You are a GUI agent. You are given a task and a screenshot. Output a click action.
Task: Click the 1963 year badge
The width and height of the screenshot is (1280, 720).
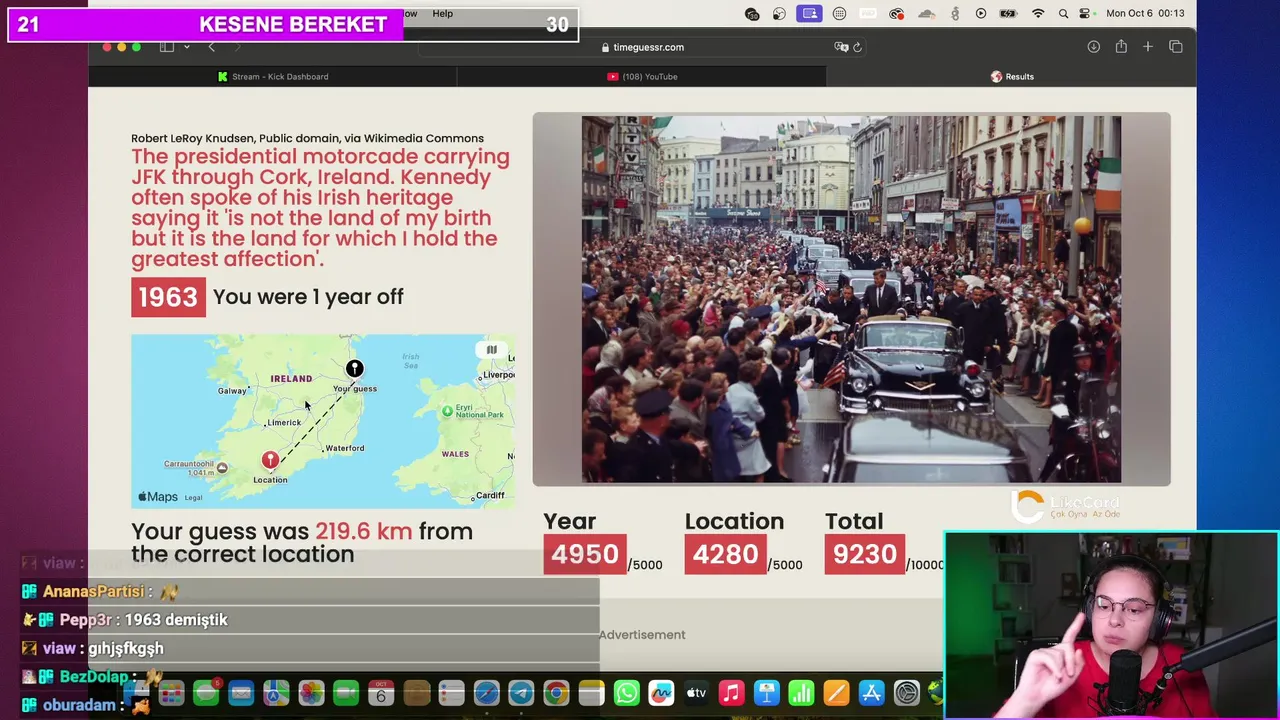click(168, 297)
